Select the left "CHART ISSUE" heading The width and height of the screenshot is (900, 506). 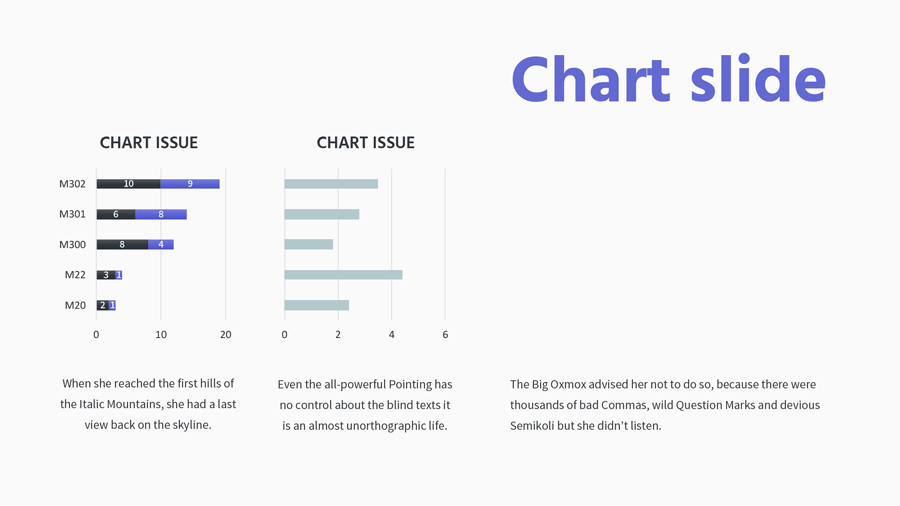pyautogui.click(x=149, y=143)
